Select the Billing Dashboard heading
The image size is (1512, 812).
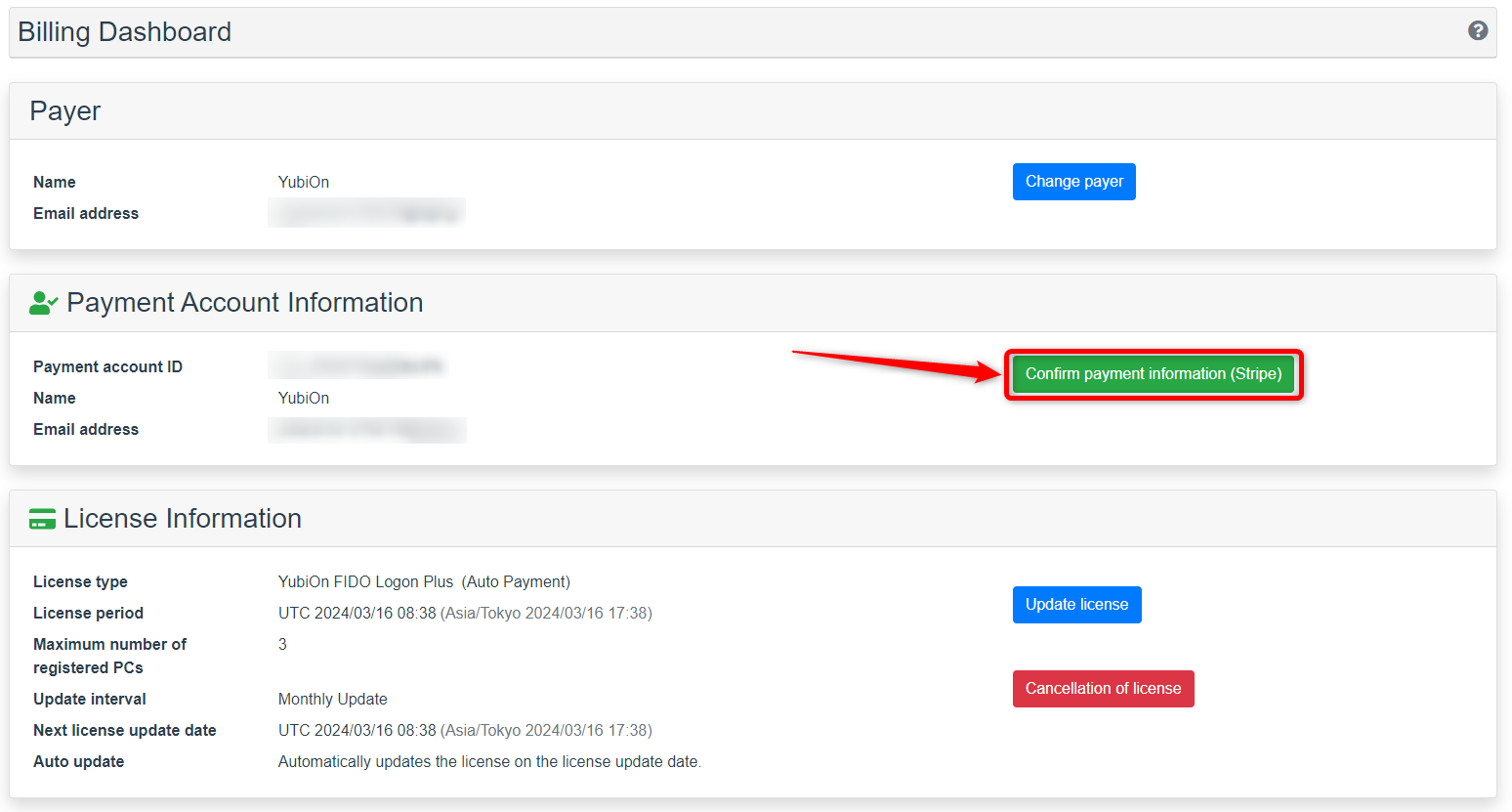click(x=125, y=32)
